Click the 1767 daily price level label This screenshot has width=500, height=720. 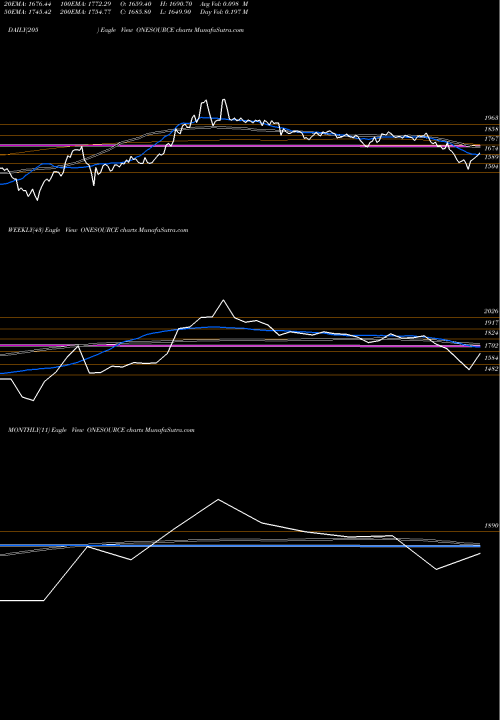(491, 139)
